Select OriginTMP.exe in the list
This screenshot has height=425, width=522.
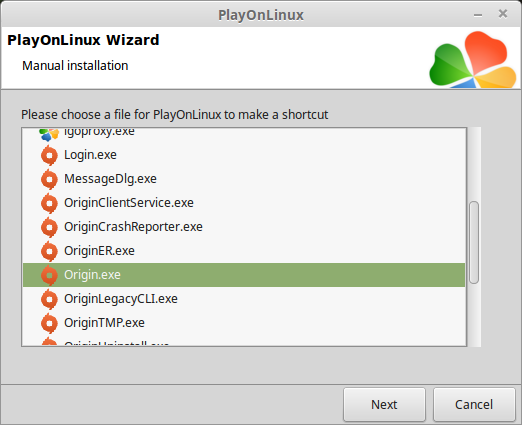coord(244,323)
